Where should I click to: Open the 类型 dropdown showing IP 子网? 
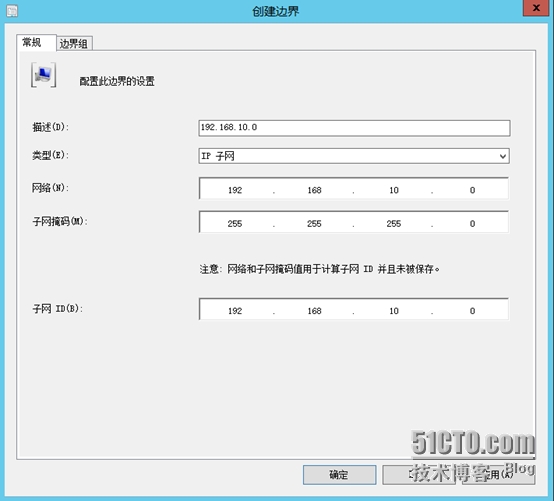[x=354, y=156]
